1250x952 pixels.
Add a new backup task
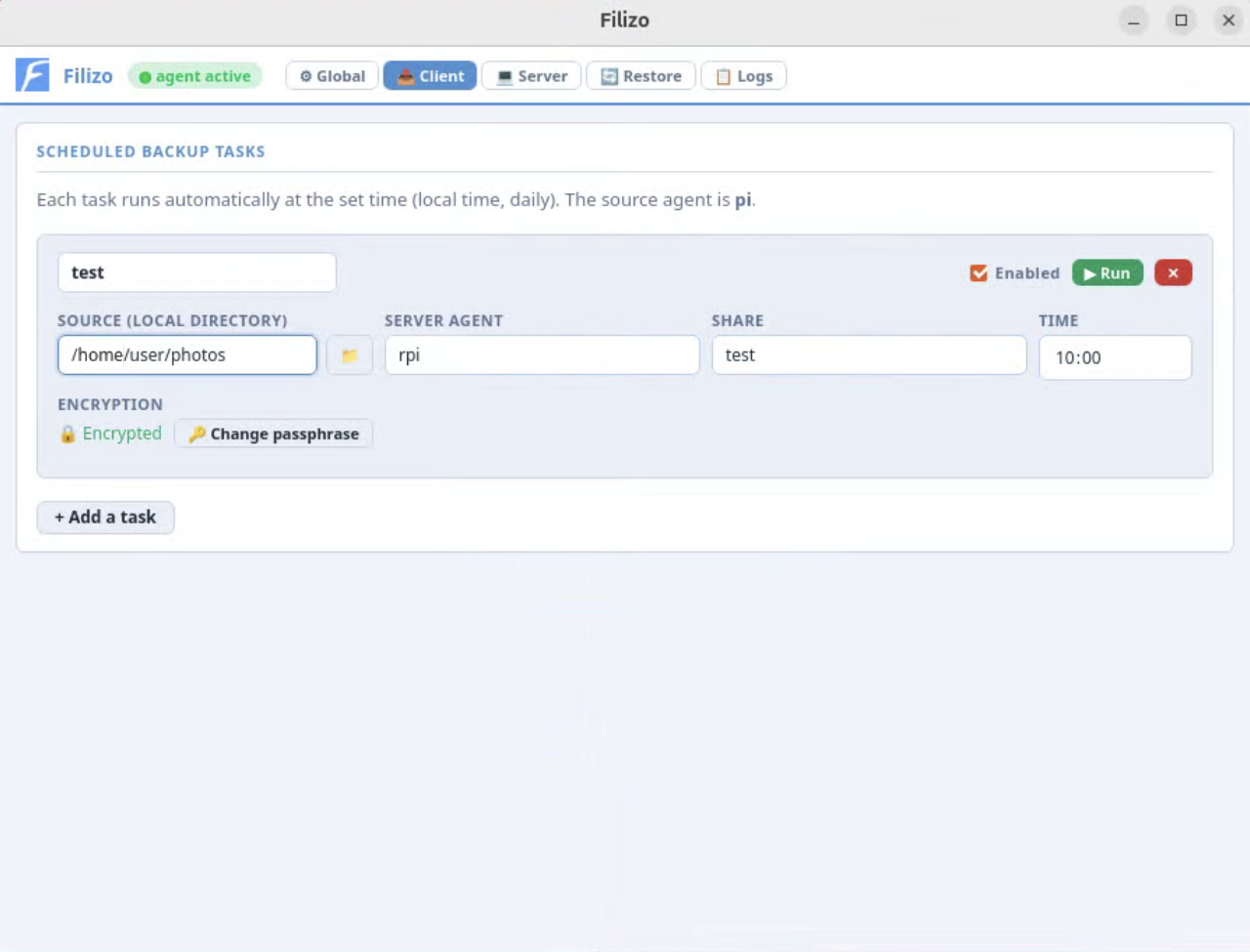pos(105,517)
